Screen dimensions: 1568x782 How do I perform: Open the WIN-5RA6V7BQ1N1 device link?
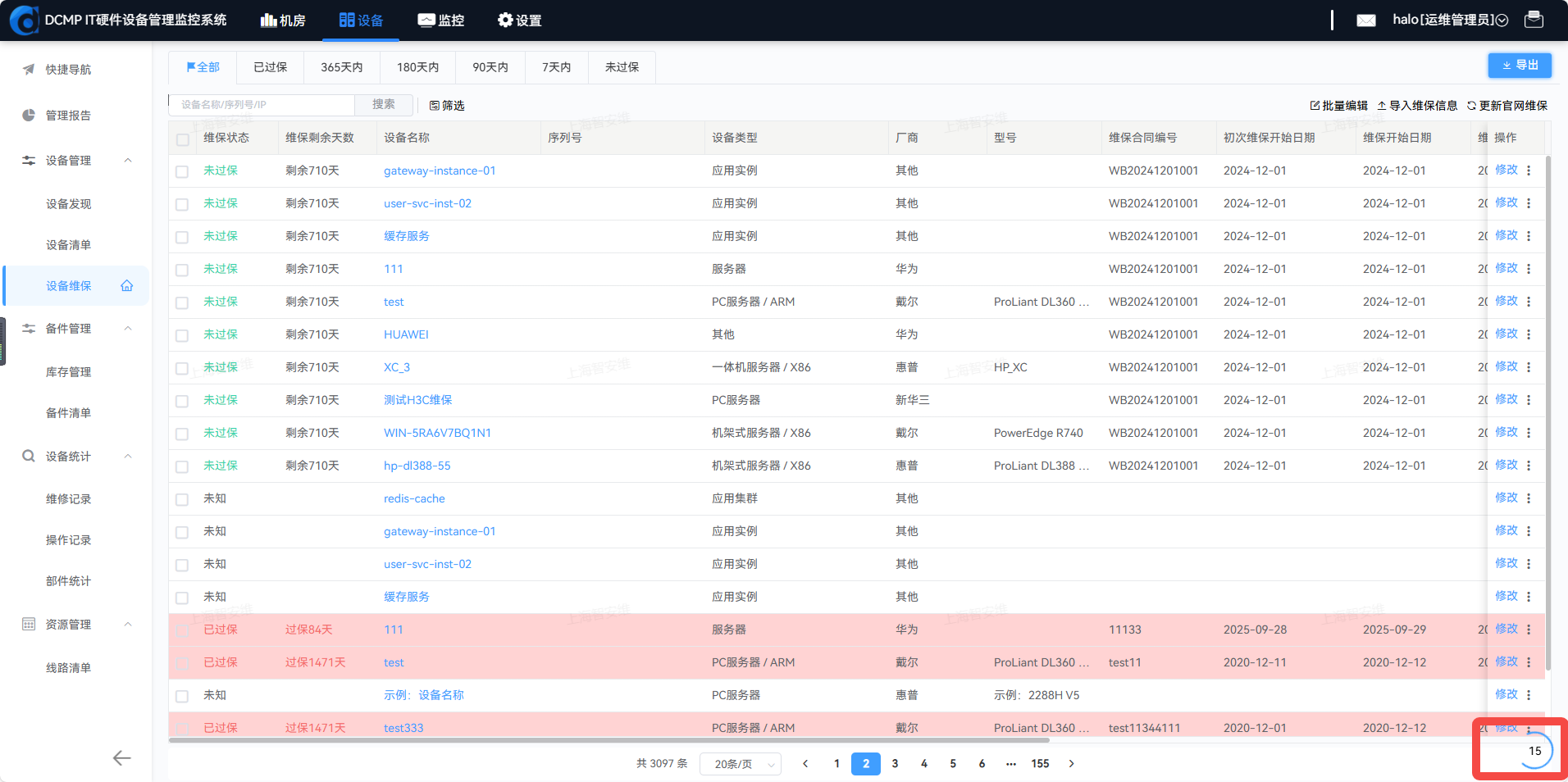click(437, 433)
